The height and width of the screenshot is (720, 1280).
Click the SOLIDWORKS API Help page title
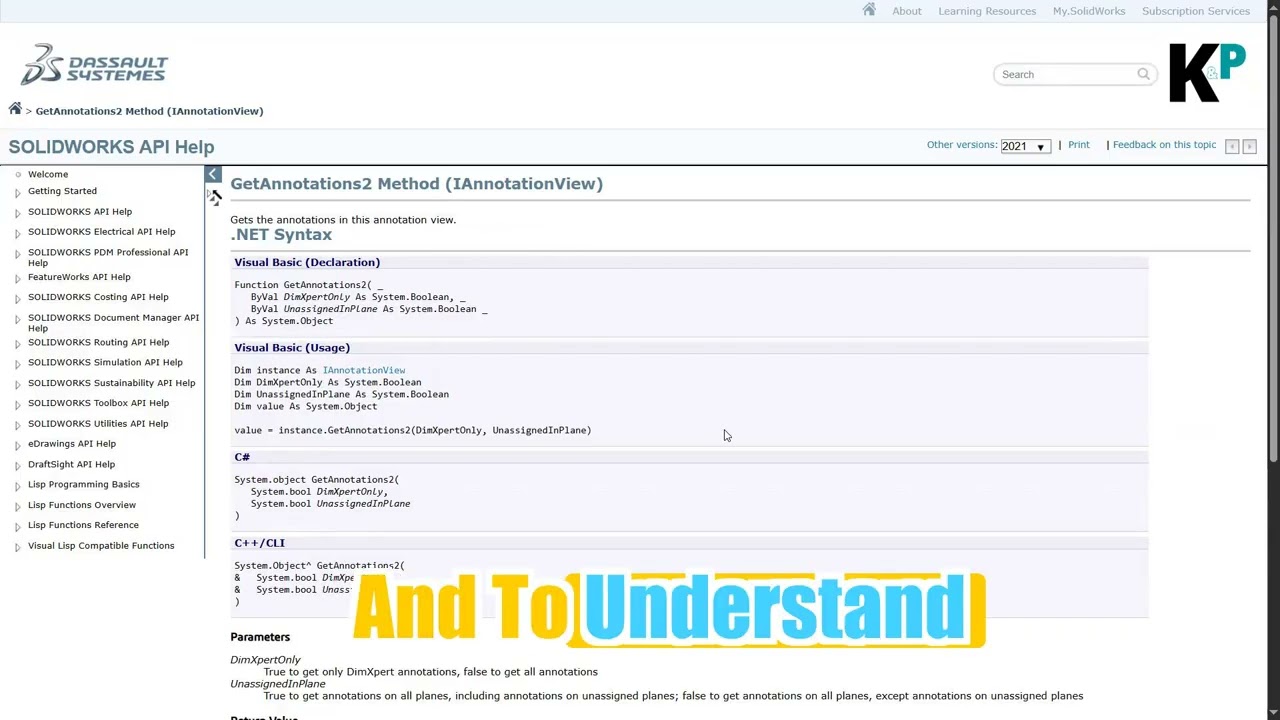111,147
